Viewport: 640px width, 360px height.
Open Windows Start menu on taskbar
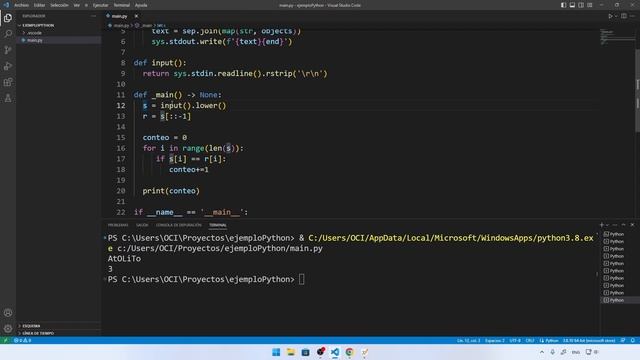coord(276,352)
